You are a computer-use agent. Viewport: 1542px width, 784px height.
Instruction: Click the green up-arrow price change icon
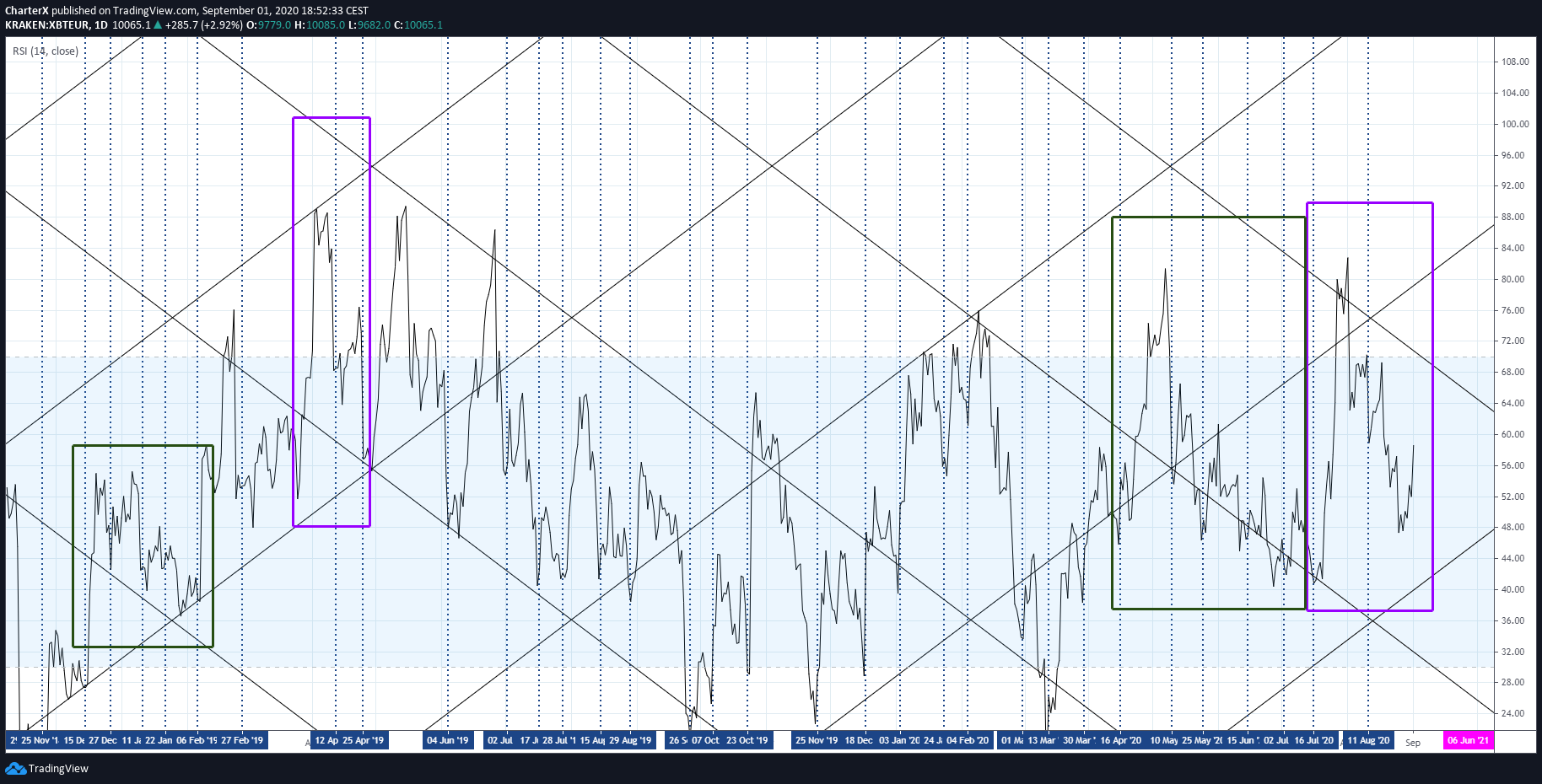(x=158, y=25)
